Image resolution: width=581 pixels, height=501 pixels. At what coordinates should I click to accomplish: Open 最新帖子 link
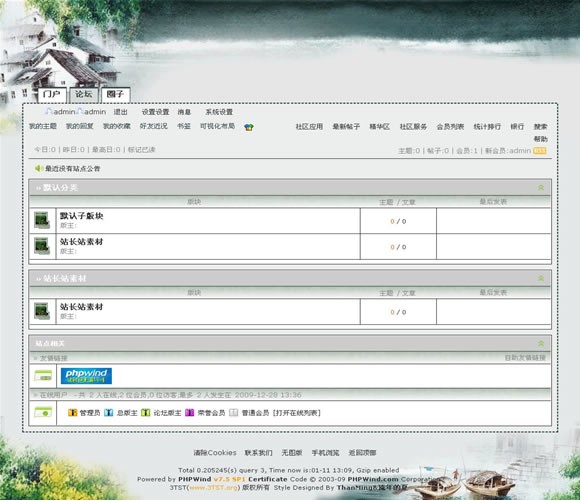[x=346, y=127]
